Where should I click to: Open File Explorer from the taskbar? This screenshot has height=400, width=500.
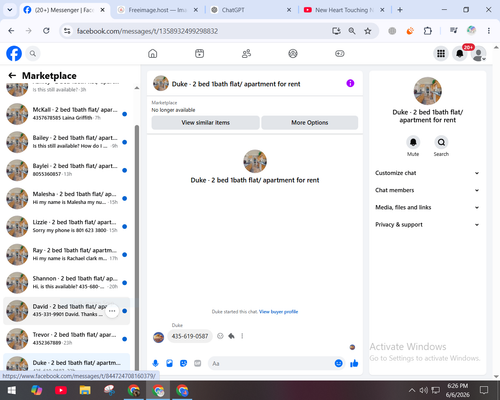click(x=85, y=390)
